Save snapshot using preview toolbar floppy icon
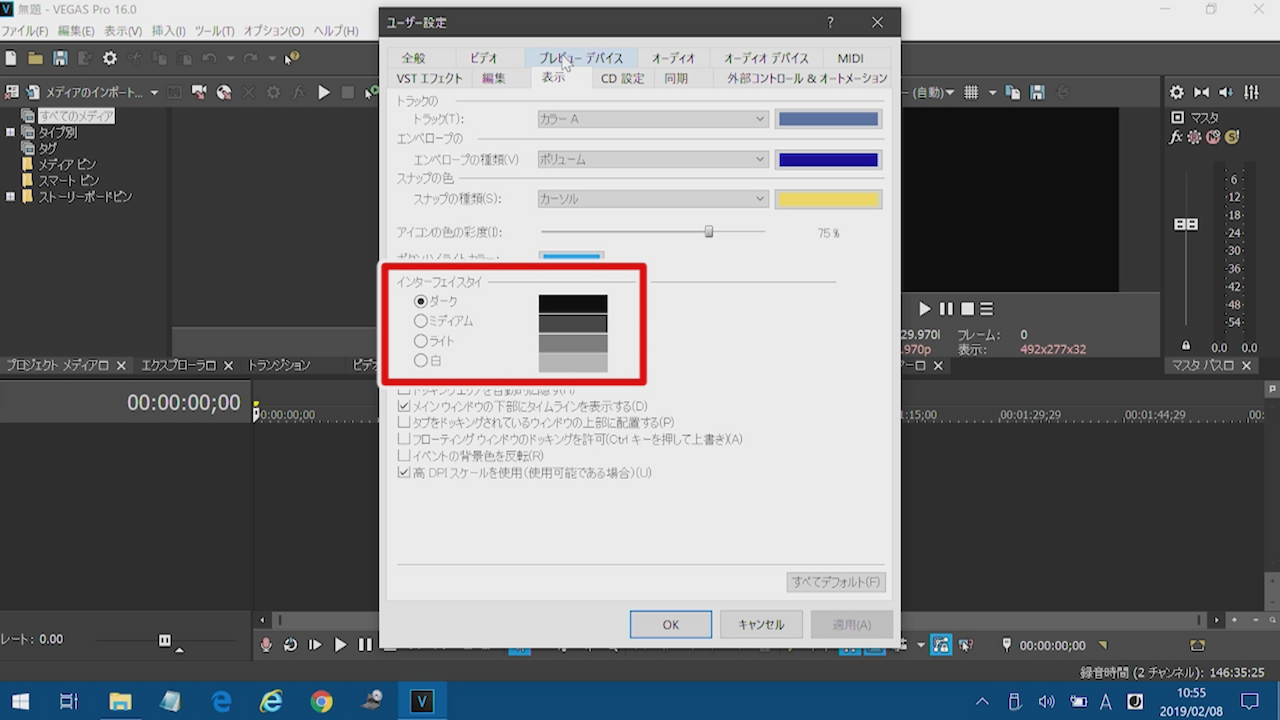 pos(1038,92)
